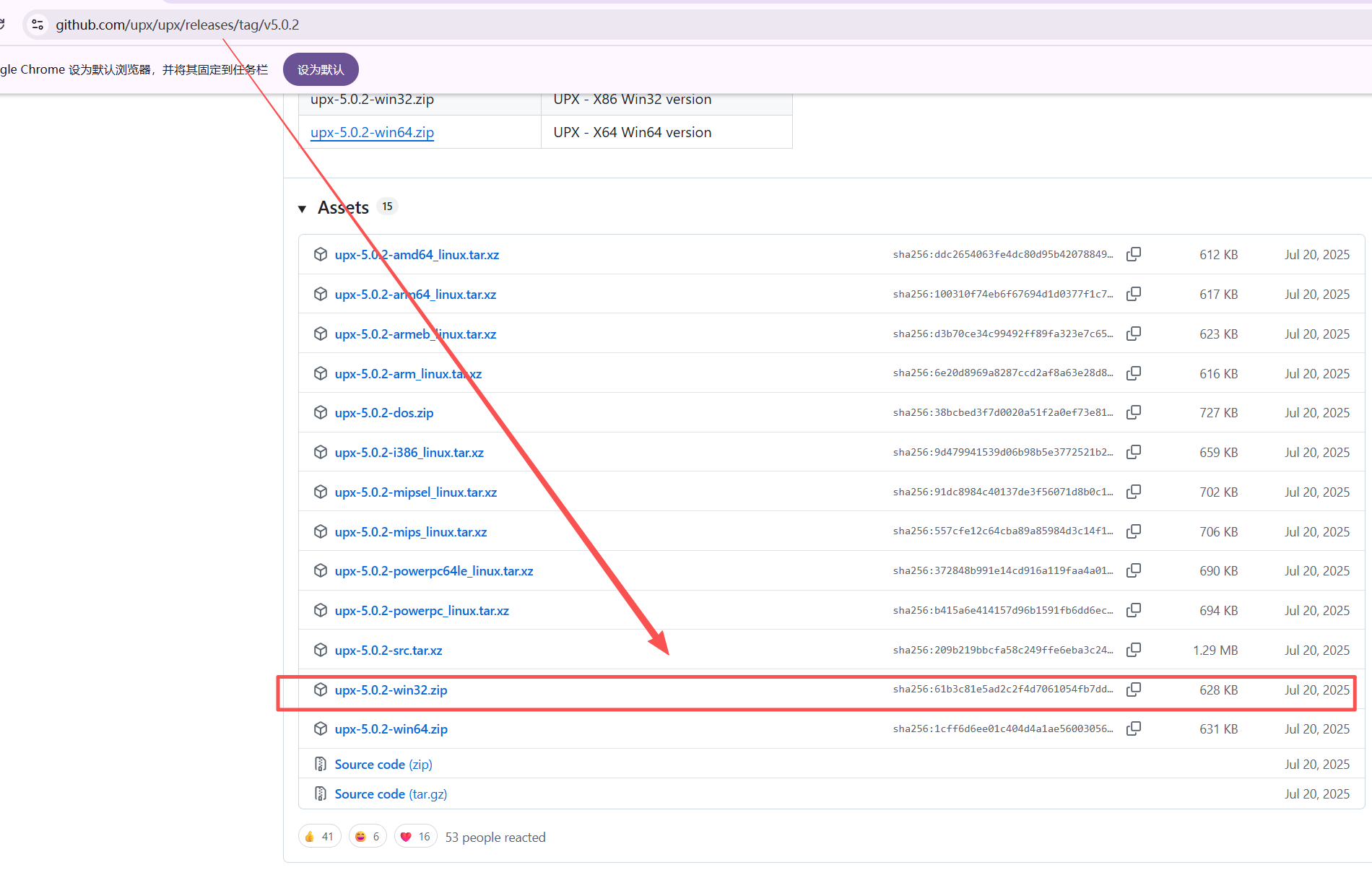This screenshot has height=870, width=1372.
Task: Download upx-5.0.2-win64.zip from Assets list
Action: click(391, 729)
